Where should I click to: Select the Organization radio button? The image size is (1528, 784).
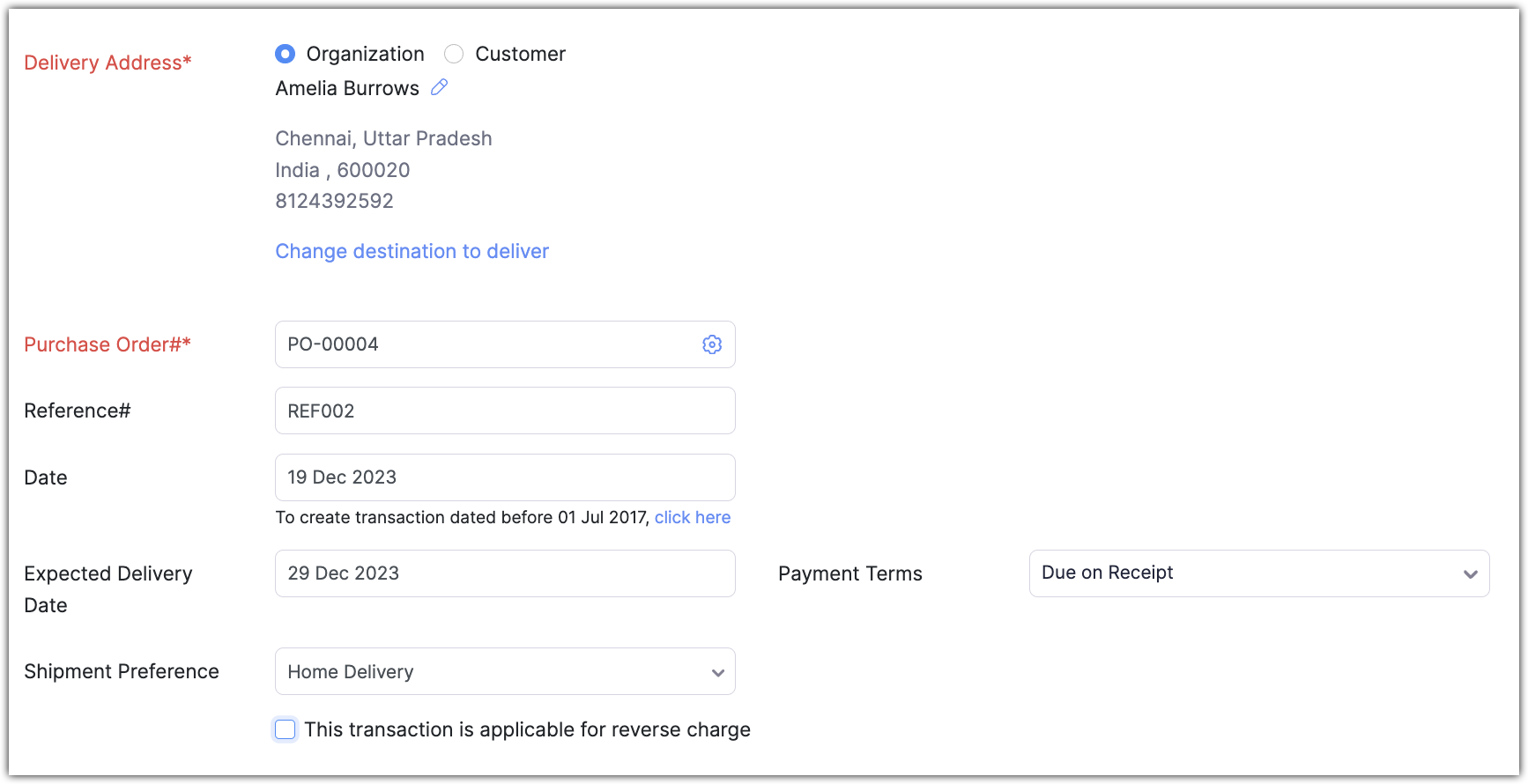[285, 54]
